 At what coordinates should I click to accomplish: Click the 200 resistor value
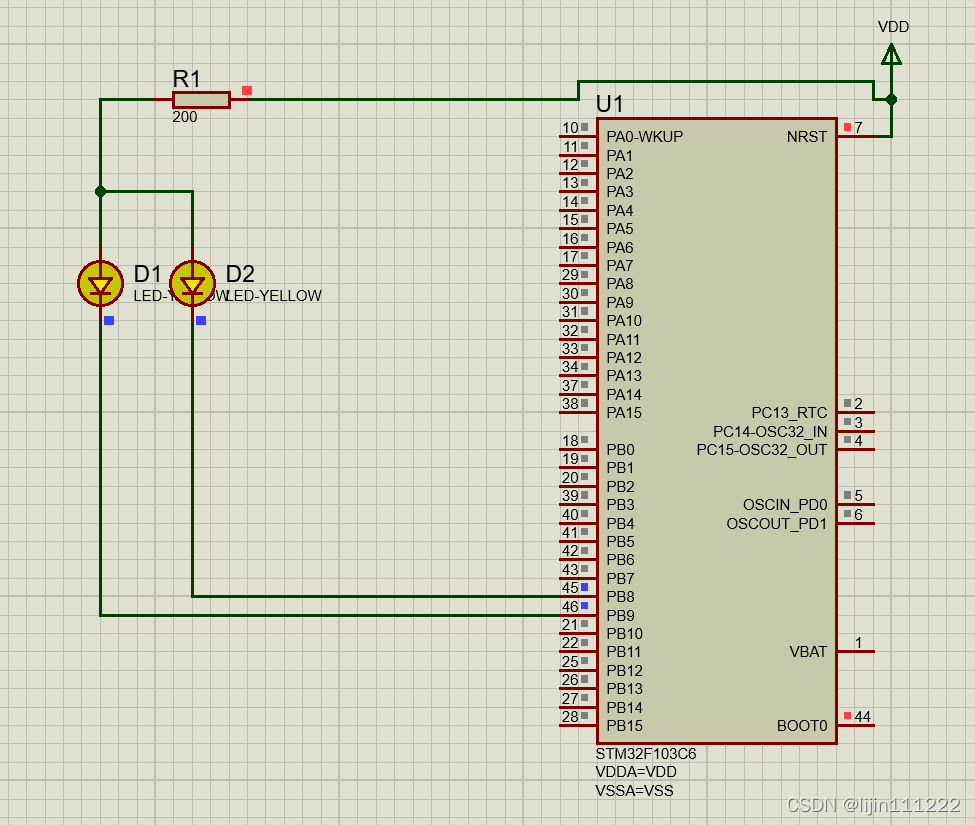point(185,117)
